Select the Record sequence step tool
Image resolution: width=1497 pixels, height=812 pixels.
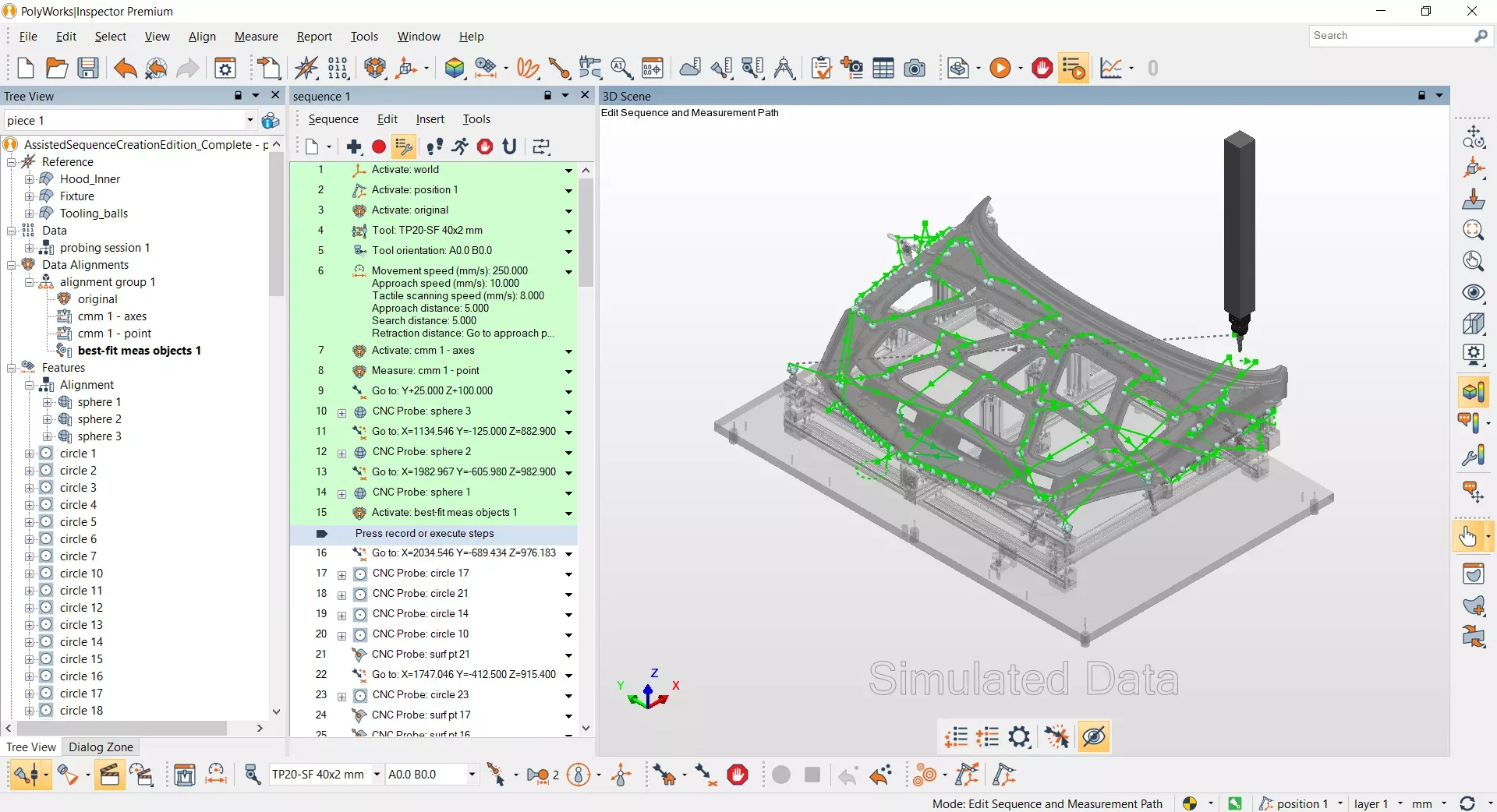pos(379,147)
